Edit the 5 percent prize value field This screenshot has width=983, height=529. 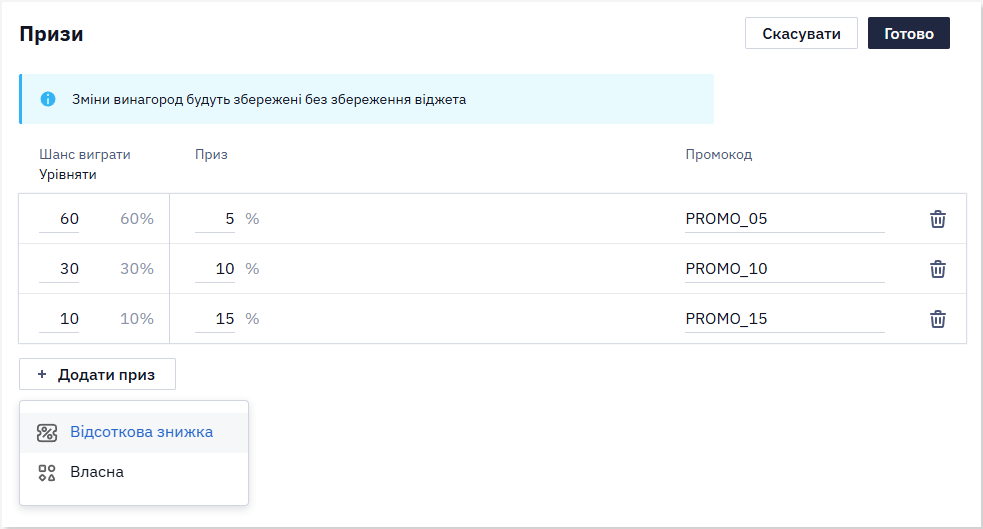(x=215, y=219)
